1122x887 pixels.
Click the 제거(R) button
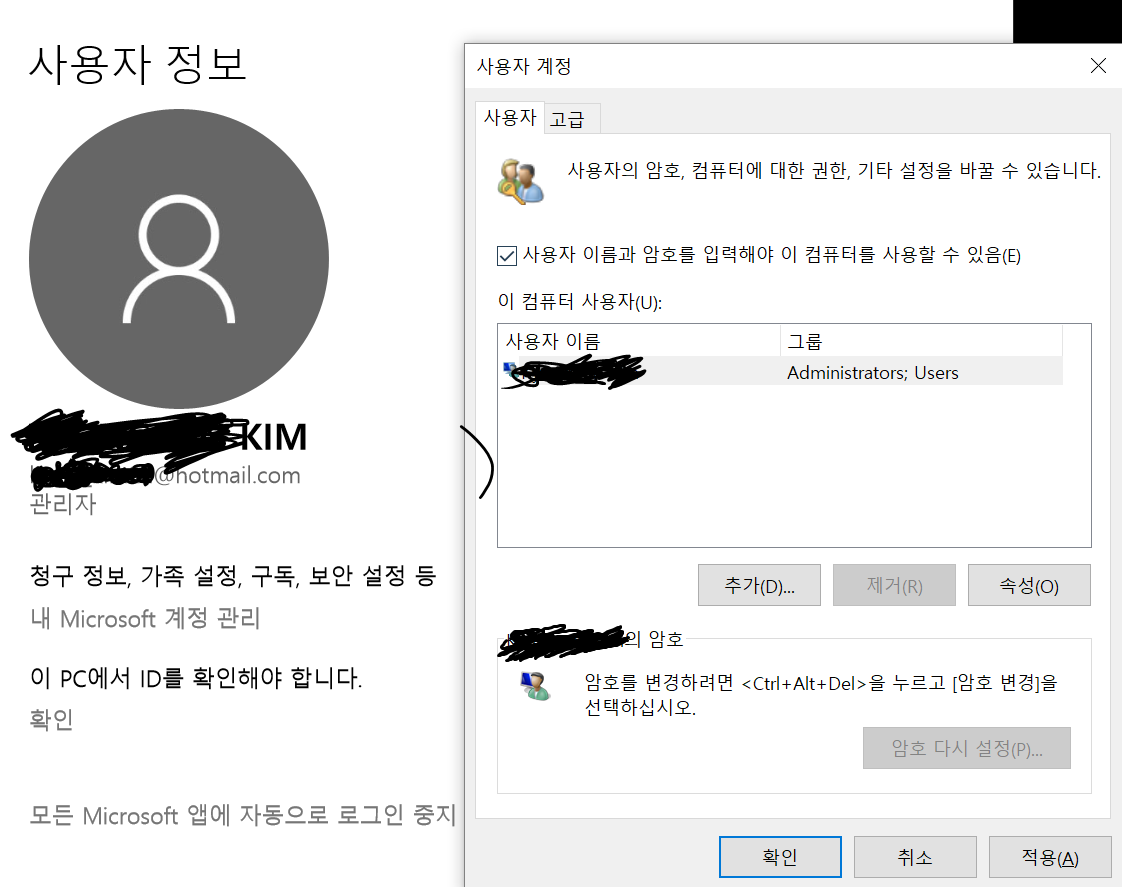pyautogui.click(x=894, y=585)
